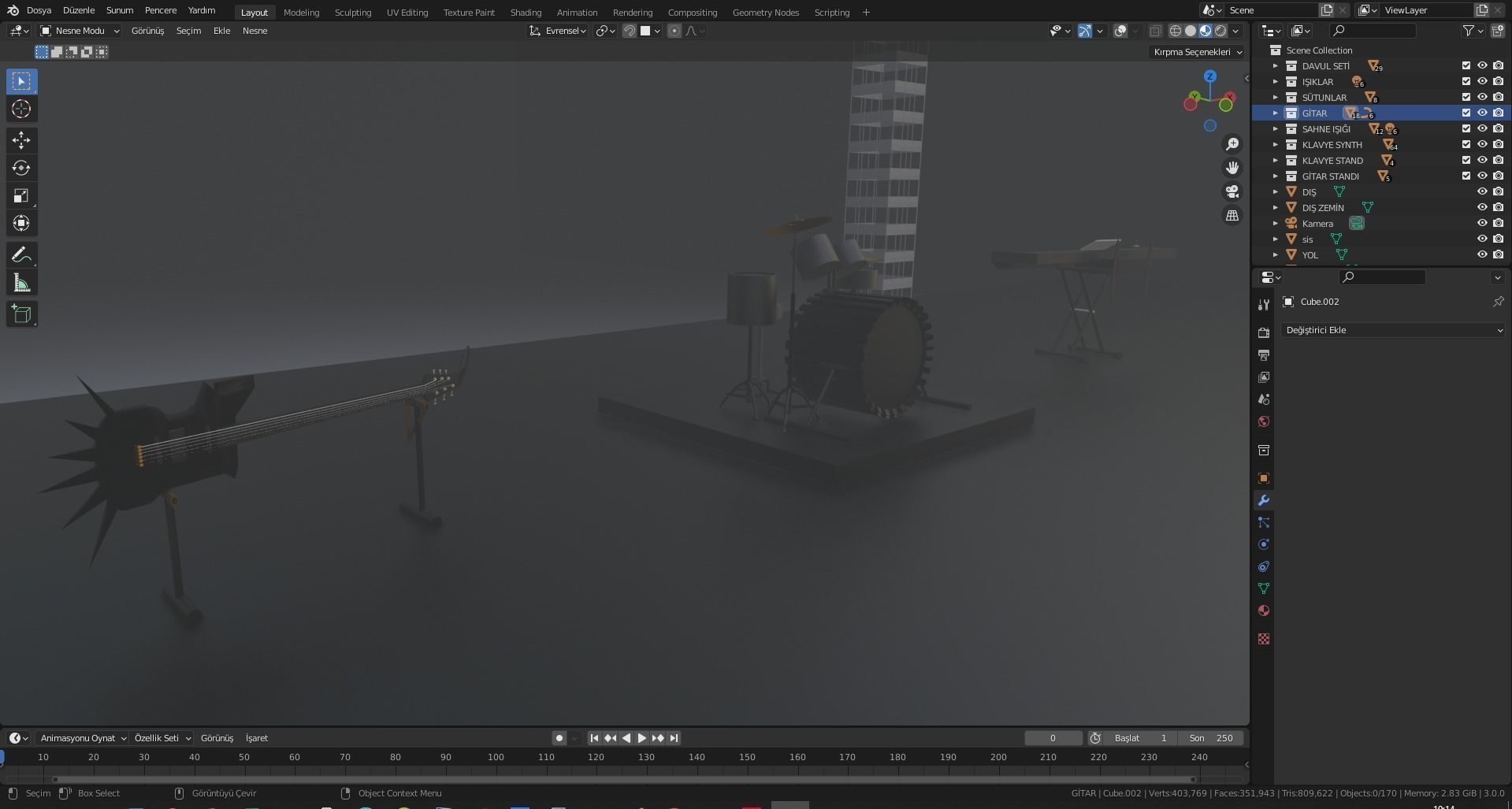Viewport: 1512px width, 809px height.
Task: Open the Düzenle menu
Action: tap(79, 10)
